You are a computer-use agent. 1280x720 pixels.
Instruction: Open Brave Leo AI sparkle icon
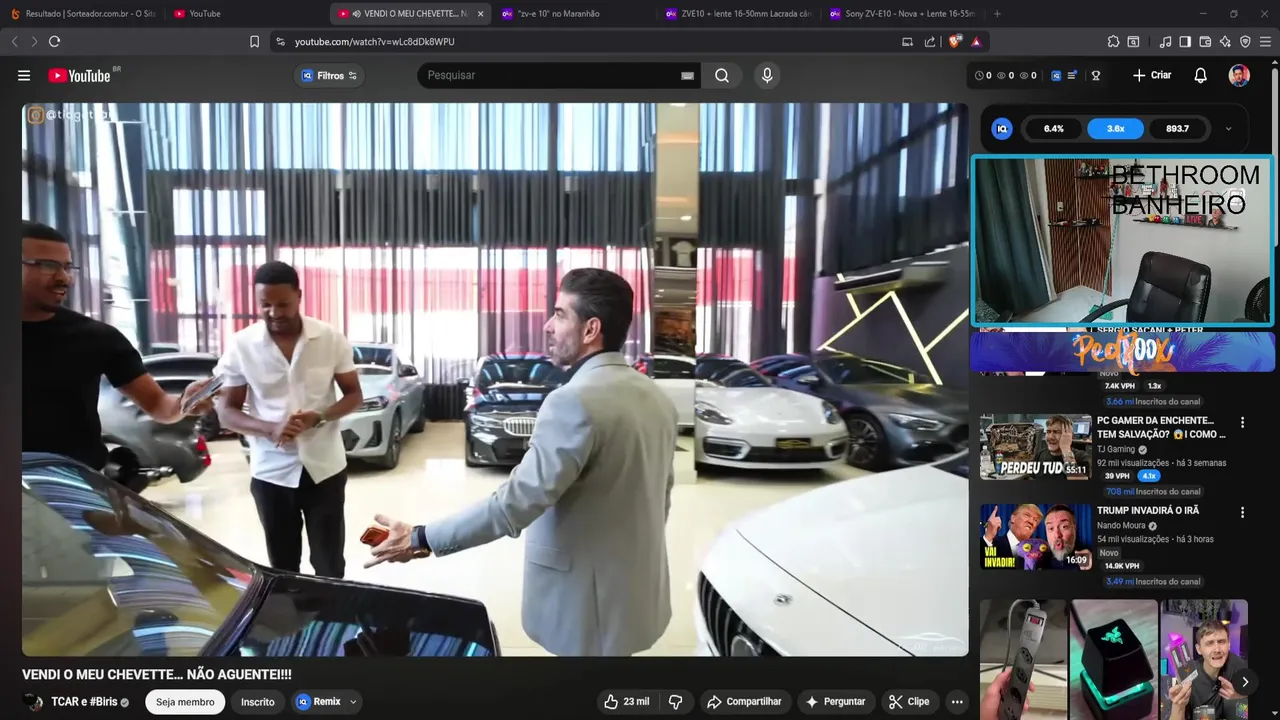click(x=1225, y=41)
